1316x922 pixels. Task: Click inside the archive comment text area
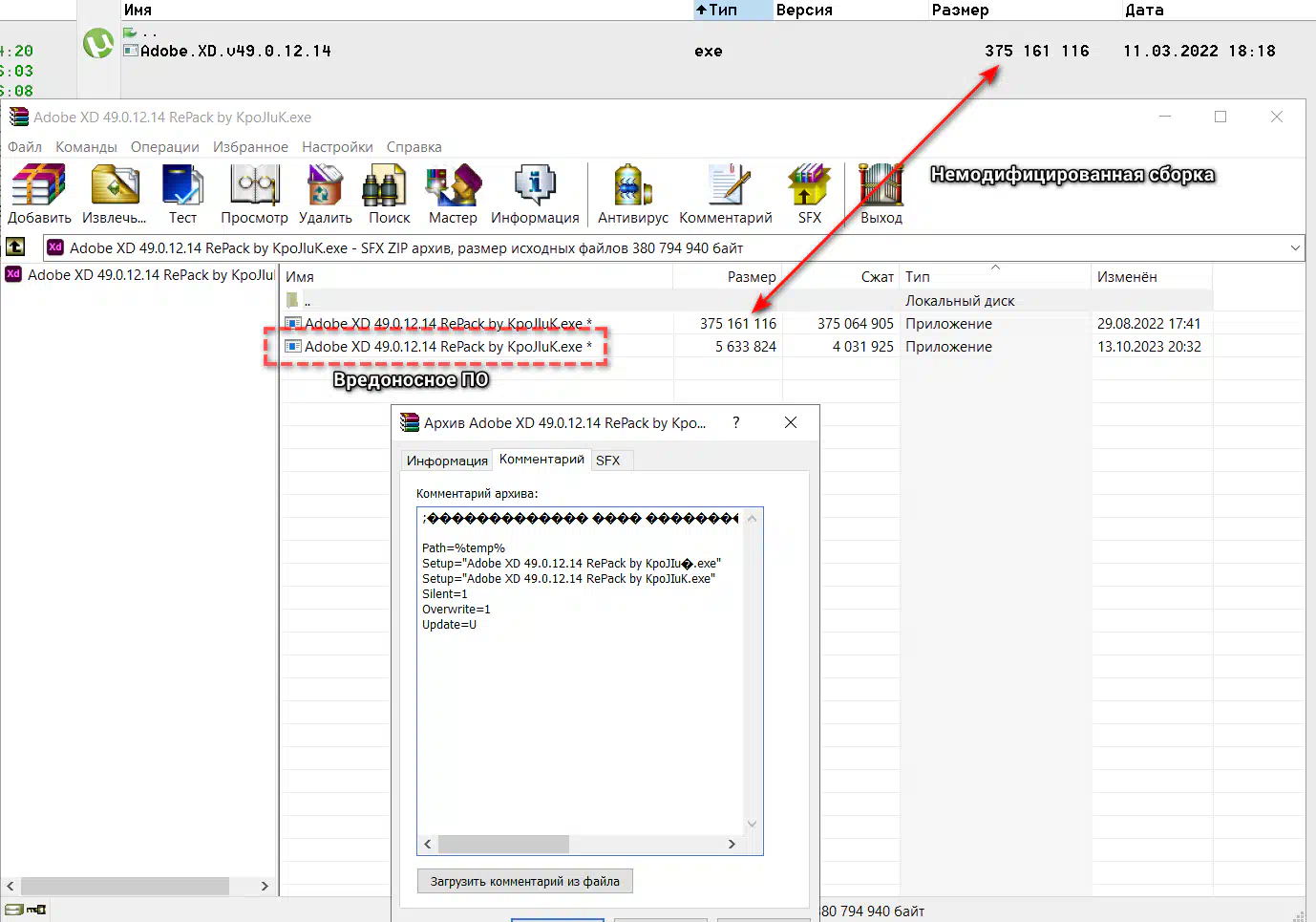581,672
